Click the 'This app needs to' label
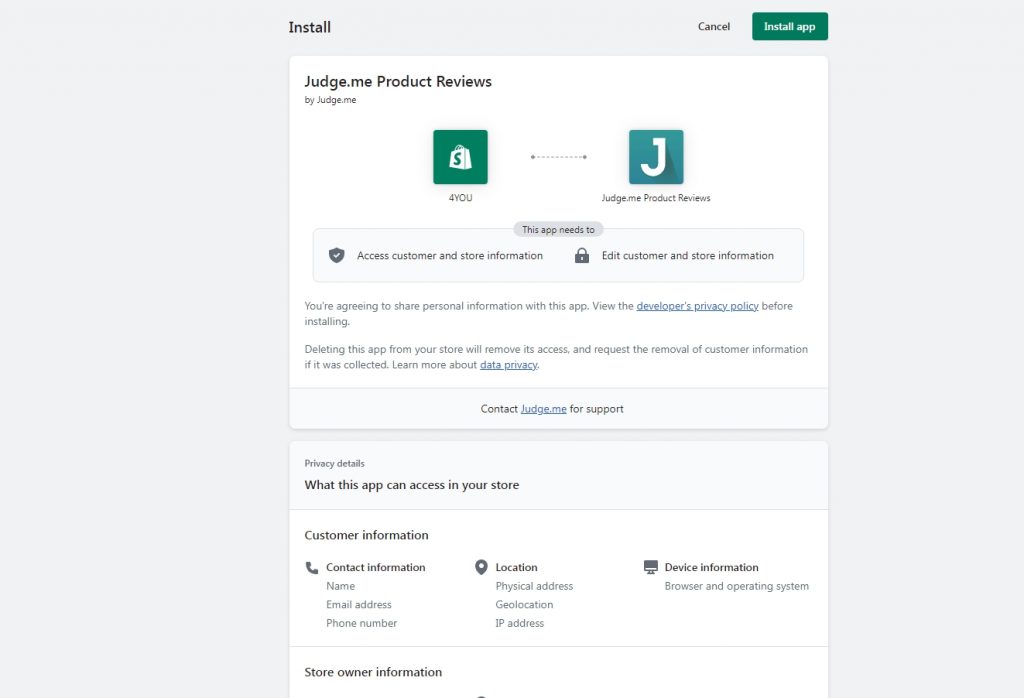1024x698 pixels. (x=558, y=230)
